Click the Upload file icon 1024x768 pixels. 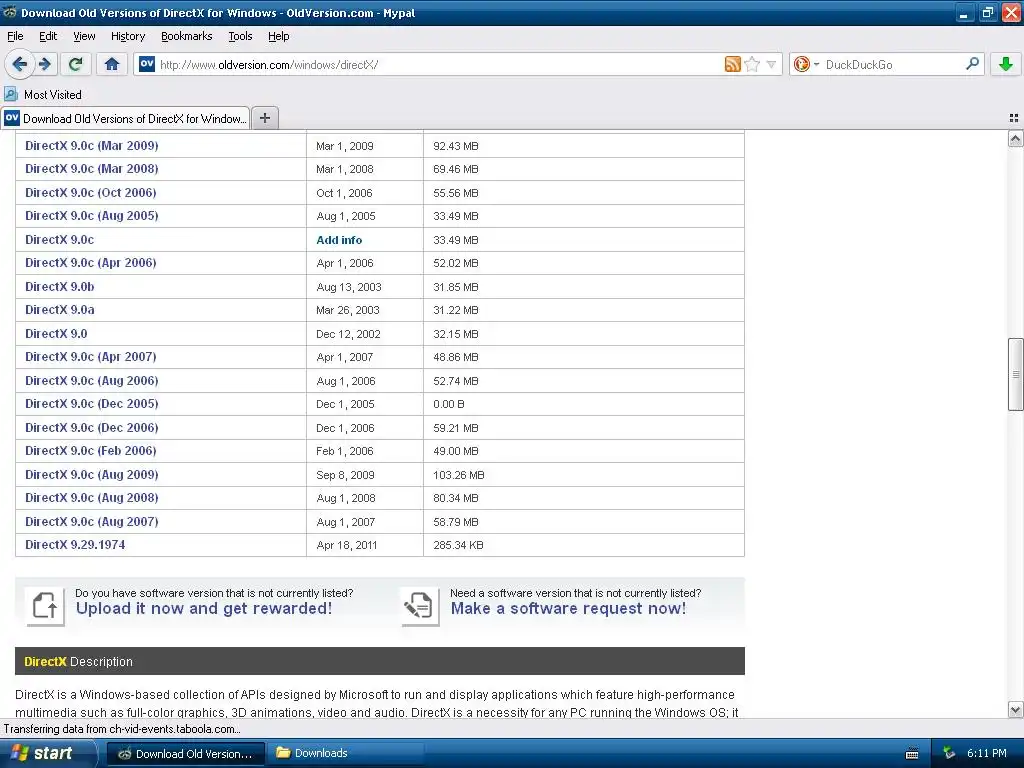click(45, 605)
